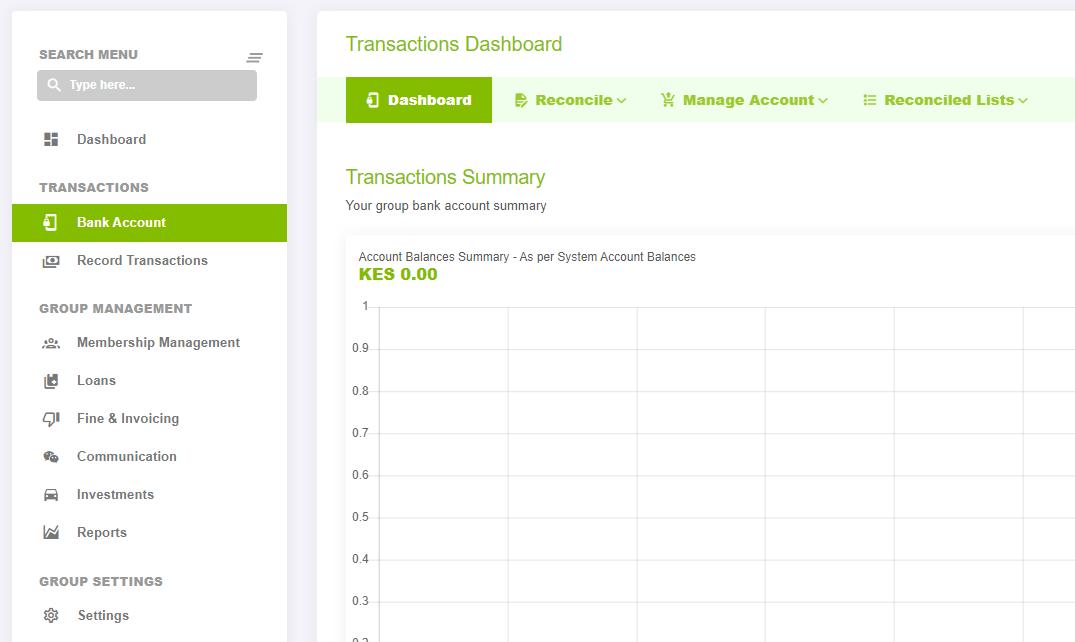Expand the Reconcile dropdown chevron
The height and width of the screenshot is (642, 1075).
[621, 101]
